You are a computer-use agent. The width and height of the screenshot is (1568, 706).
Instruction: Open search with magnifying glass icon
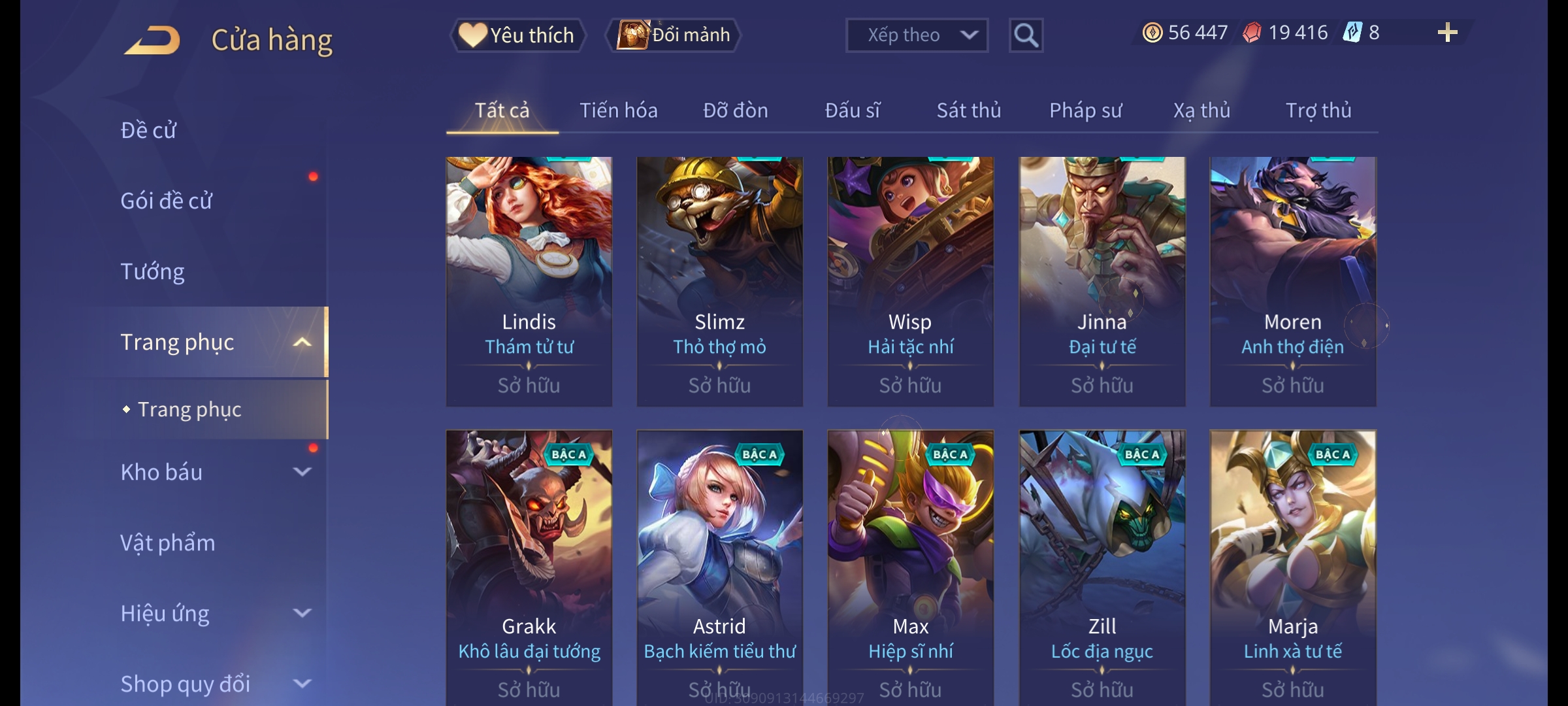1026,35
